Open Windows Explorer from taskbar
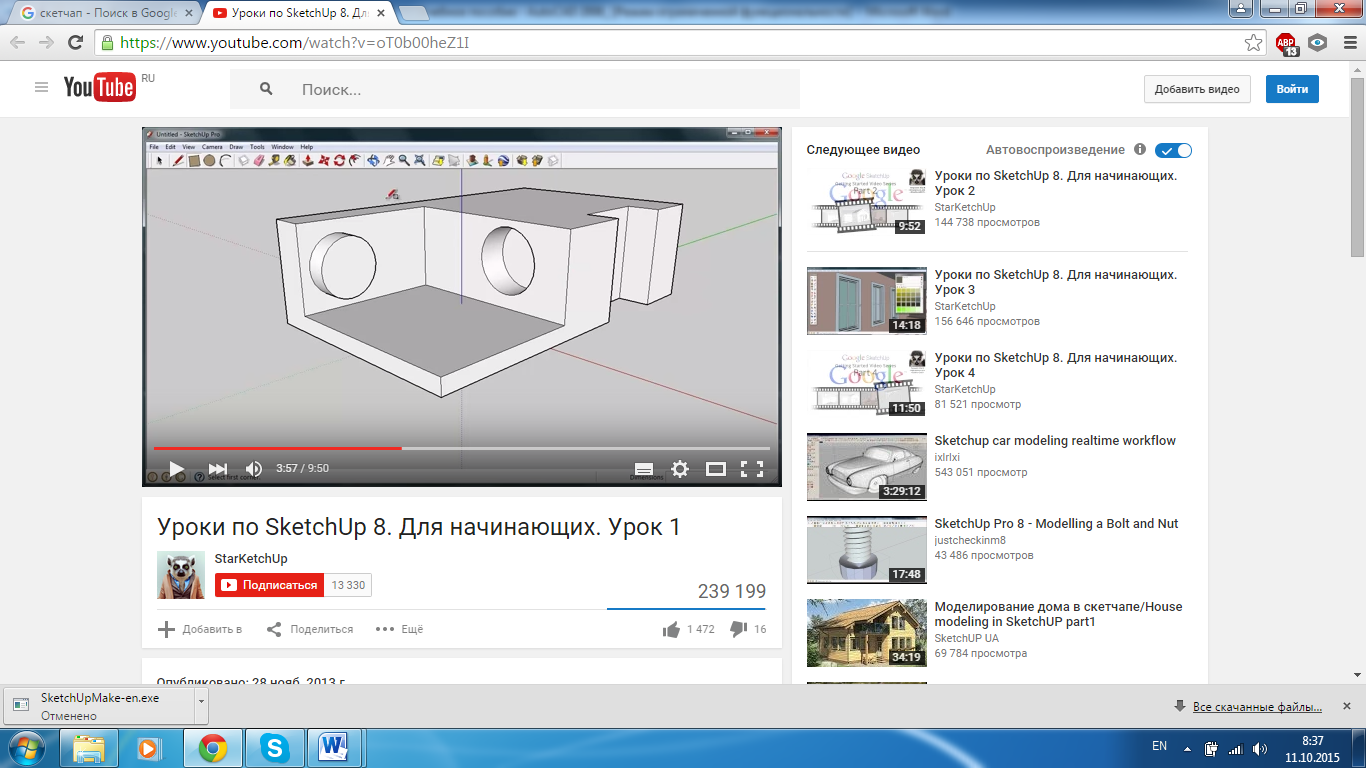 tap(88, 747)
